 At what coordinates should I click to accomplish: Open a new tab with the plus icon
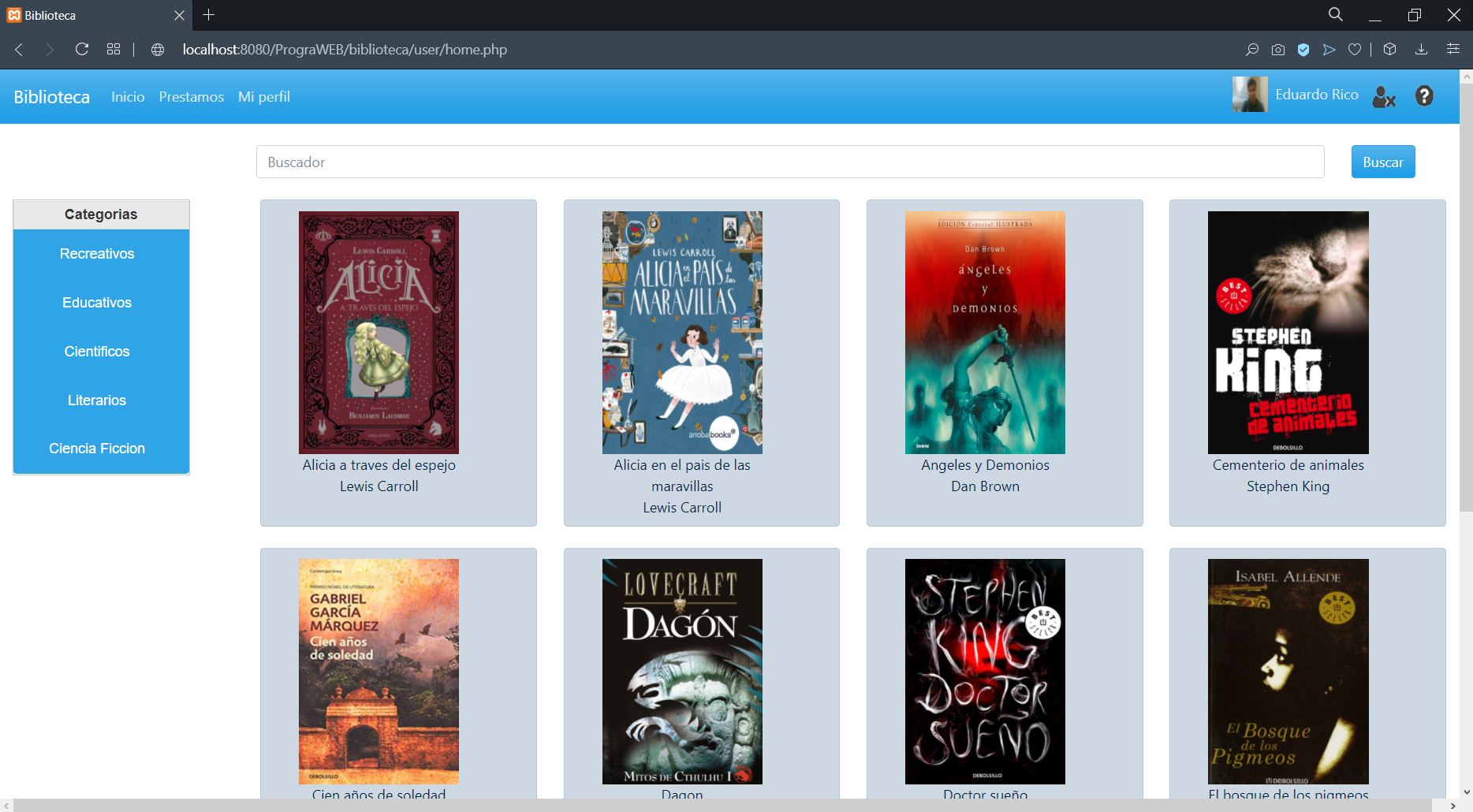click(209, 15)
